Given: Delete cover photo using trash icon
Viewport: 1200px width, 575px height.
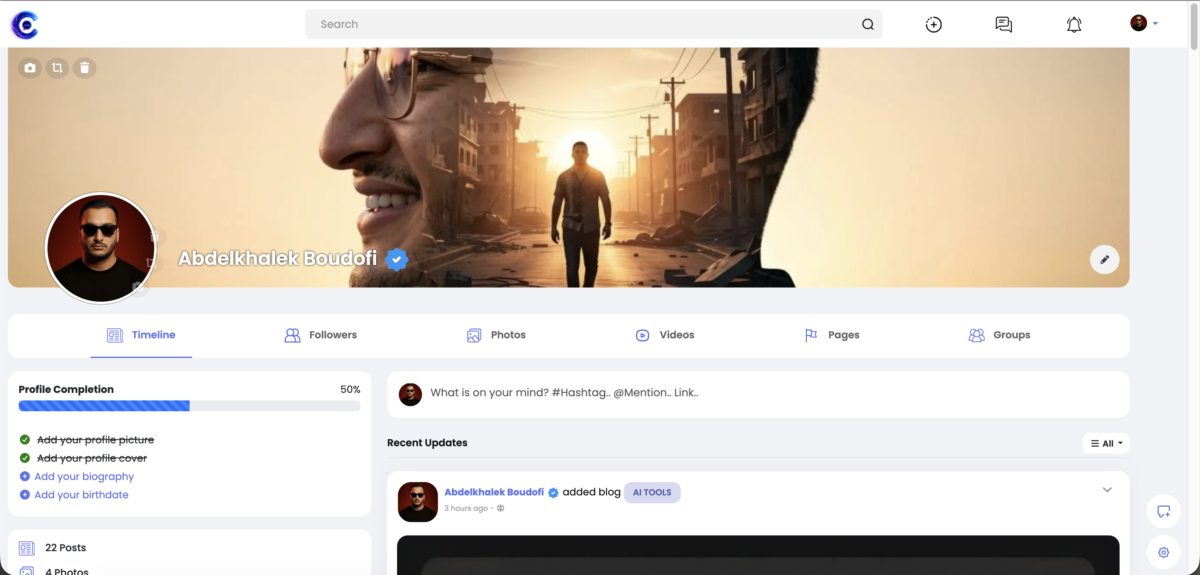Looking at the screenshot, I should [x=85, y=68].
